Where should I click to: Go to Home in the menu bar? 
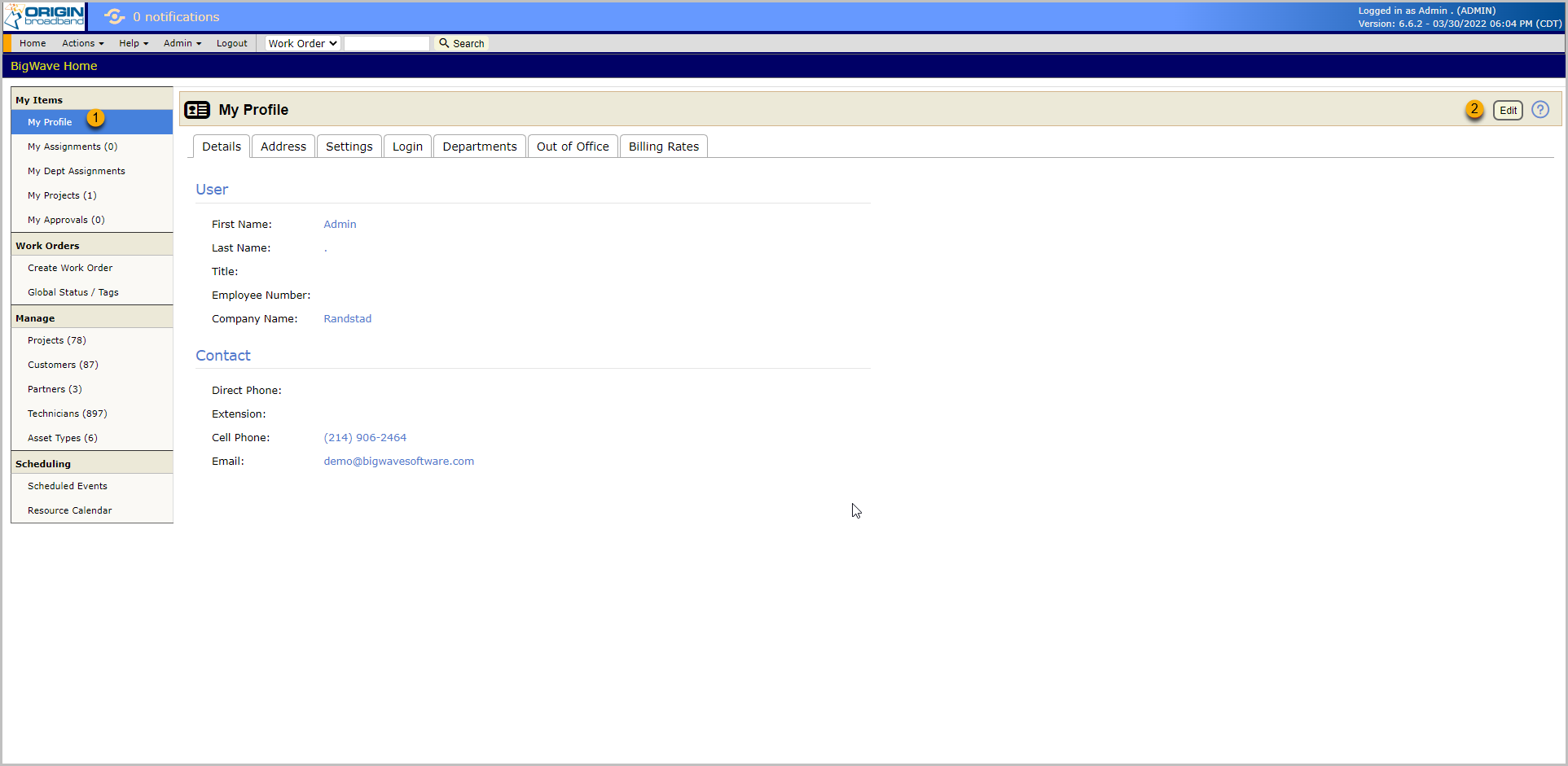[33, 43]
